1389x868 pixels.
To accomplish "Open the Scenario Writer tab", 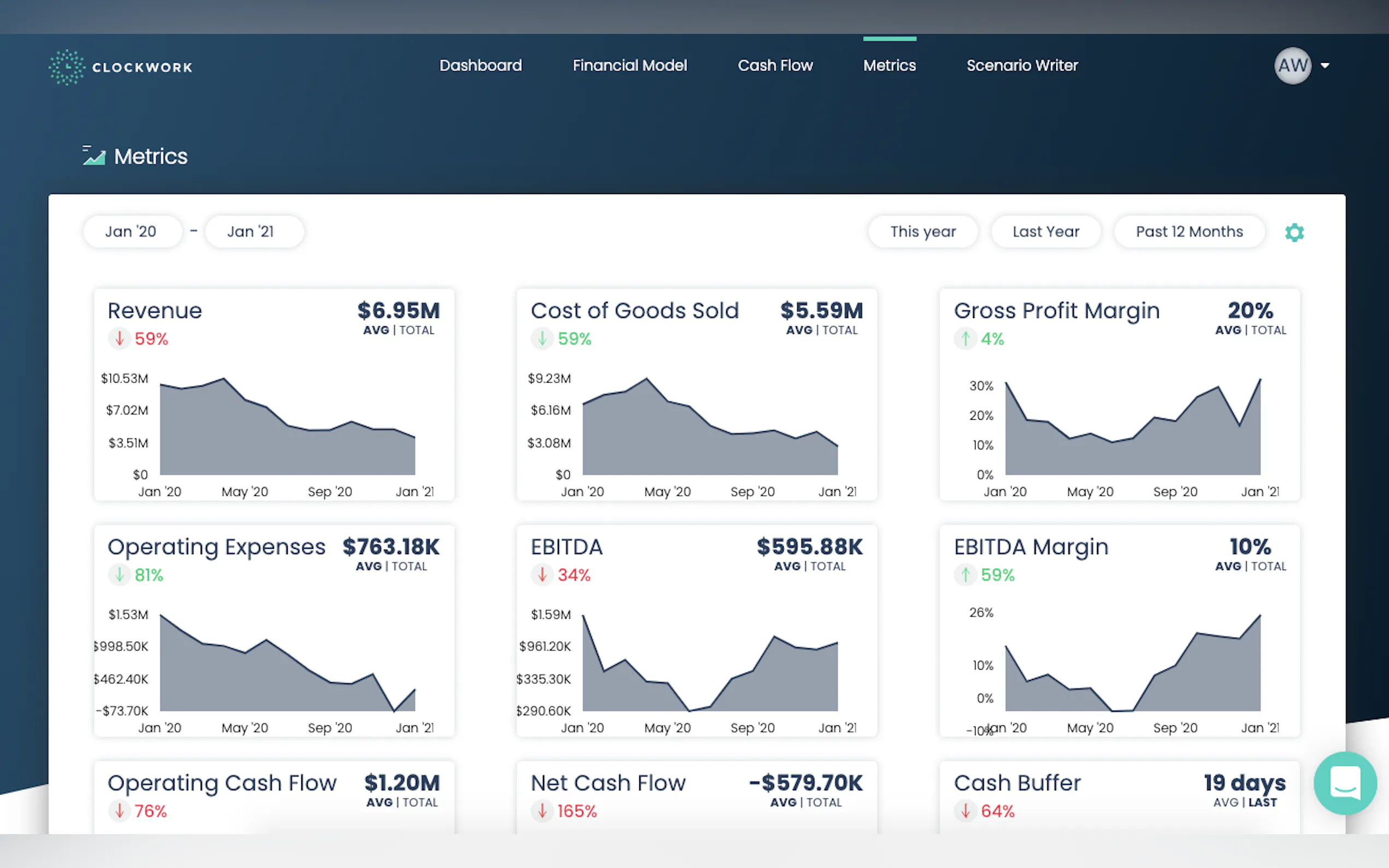I will click(1022, 66).
